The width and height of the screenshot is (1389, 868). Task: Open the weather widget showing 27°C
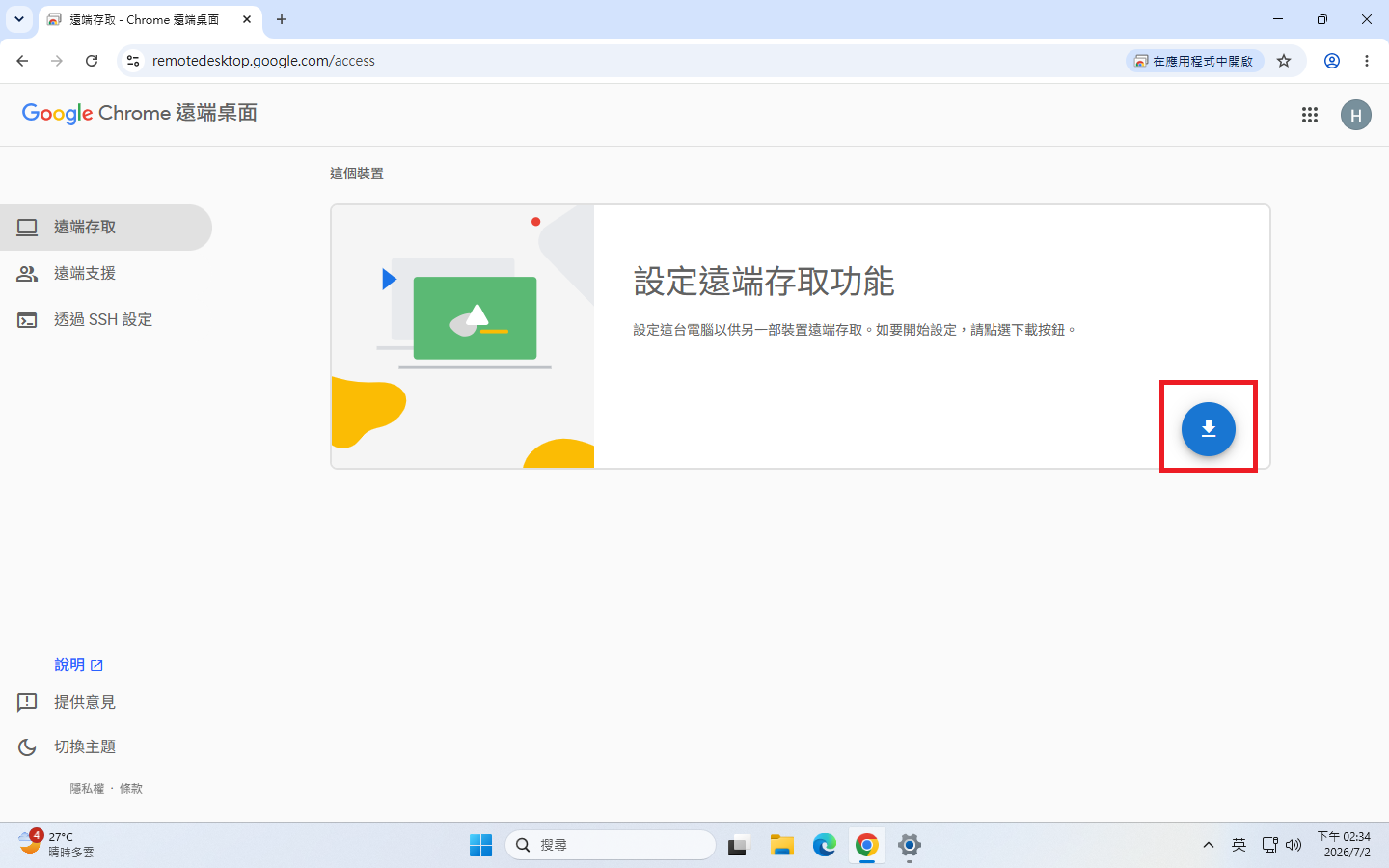tap(58, 845)
